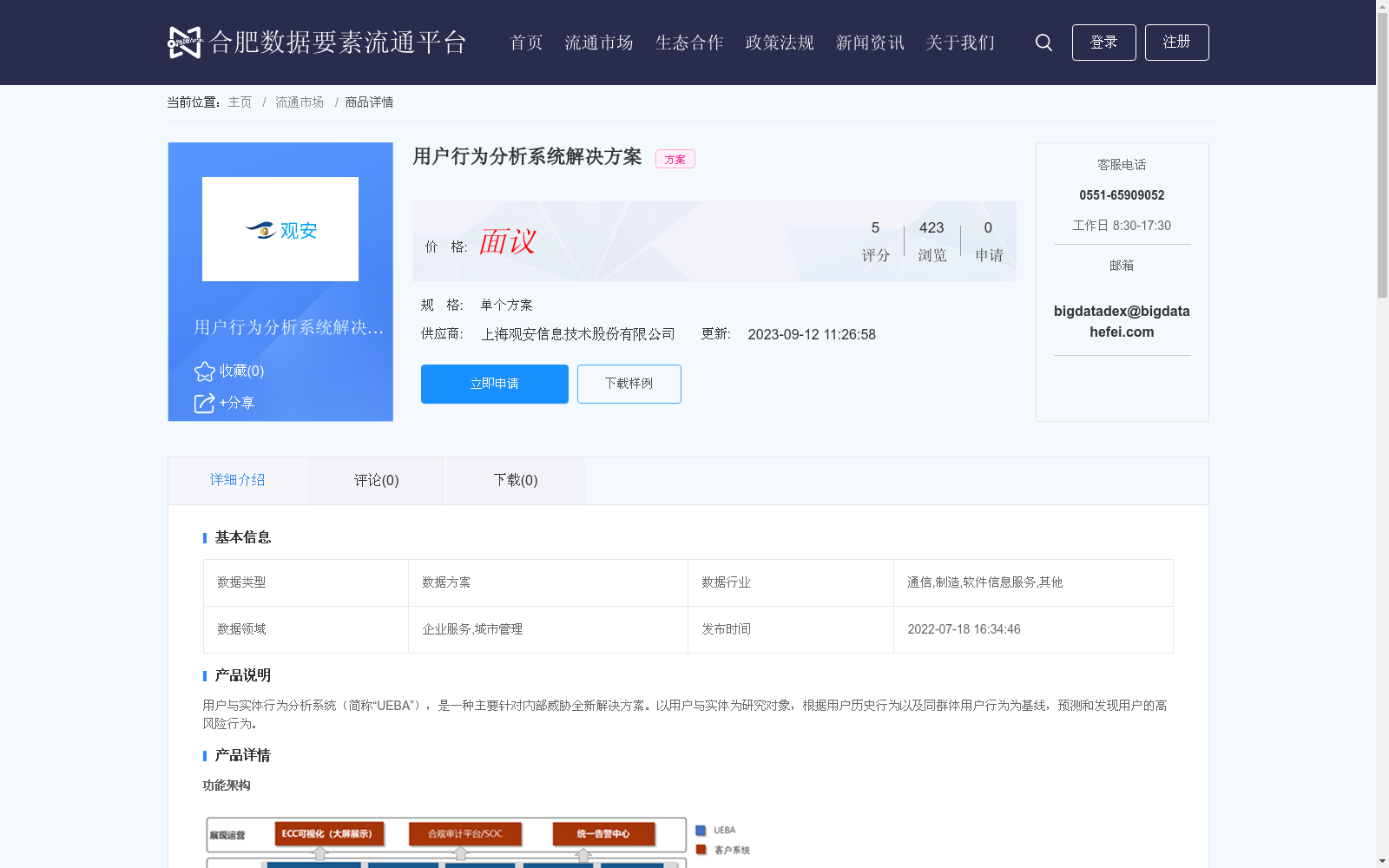Viewport: 1389px width, 868px height.
Task: Click the 数据行业 label cell
Action: 790,582
